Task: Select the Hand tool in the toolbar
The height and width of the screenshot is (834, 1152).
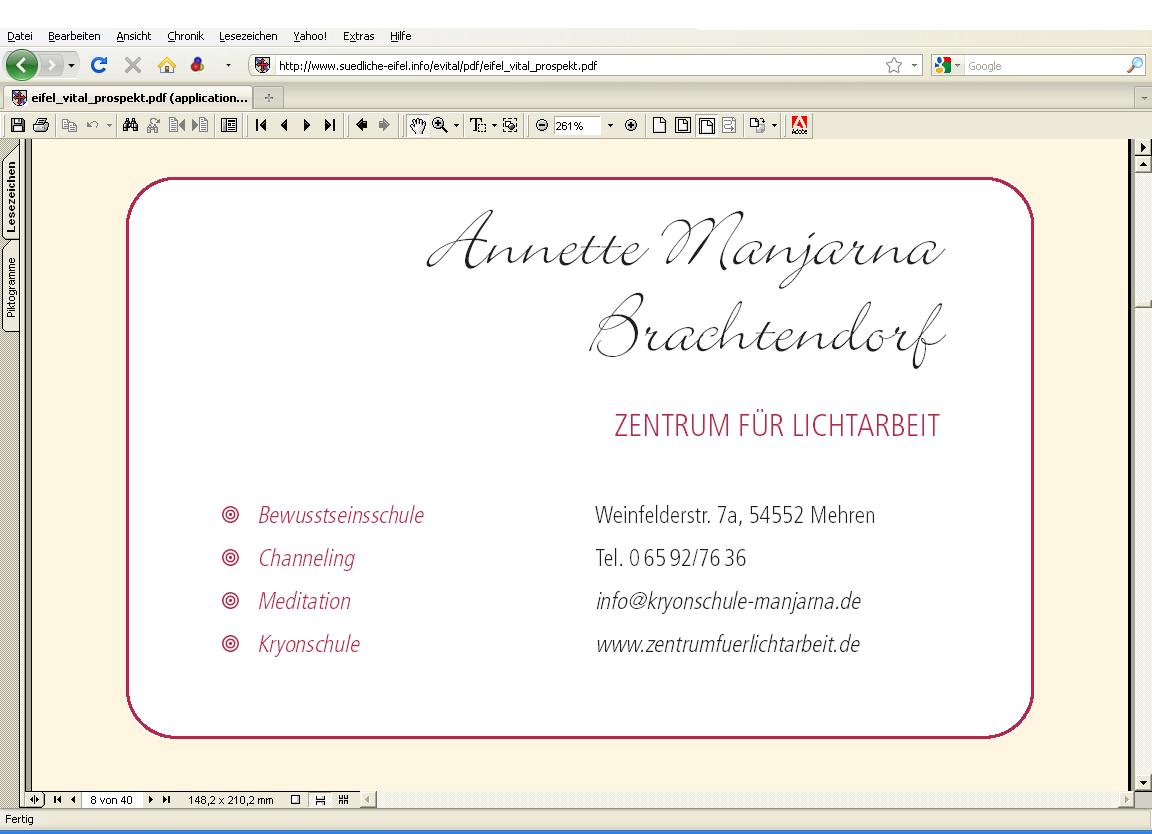Action: [417, 126]
